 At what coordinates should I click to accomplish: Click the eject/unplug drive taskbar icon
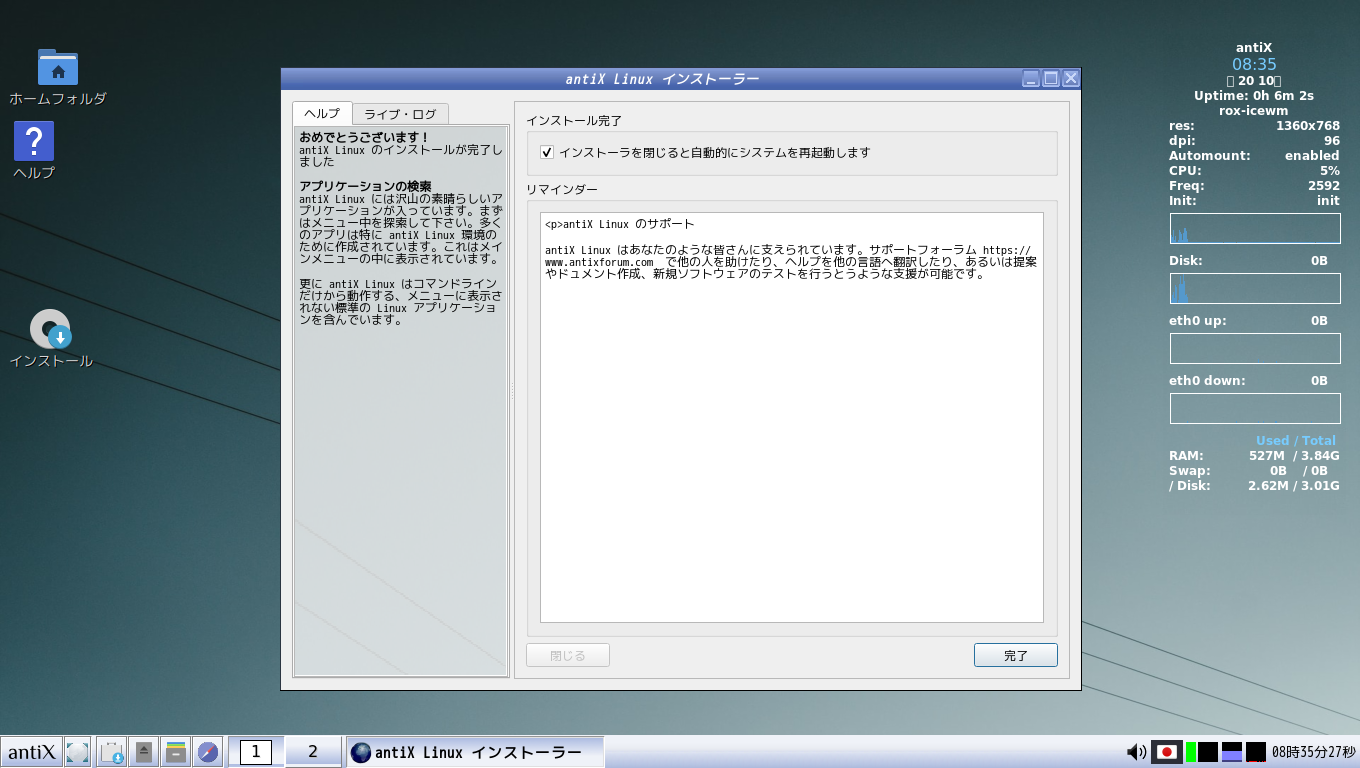(x=144, y=752)
